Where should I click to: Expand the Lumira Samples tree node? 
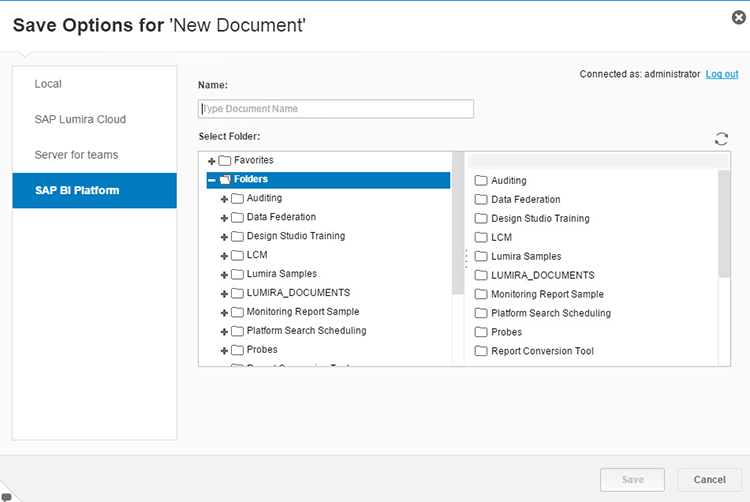coord(225,274)
